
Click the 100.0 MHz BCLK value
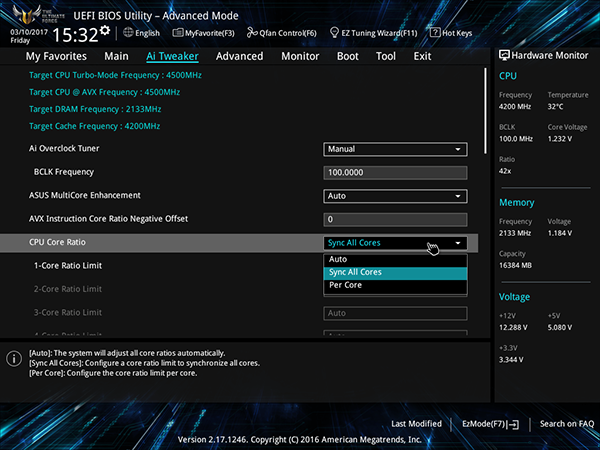515,139
